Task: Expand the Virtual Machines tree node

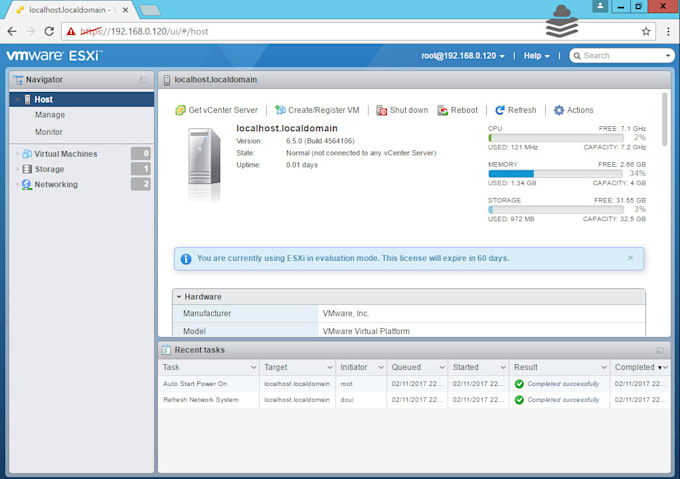Action: point(17,154)
